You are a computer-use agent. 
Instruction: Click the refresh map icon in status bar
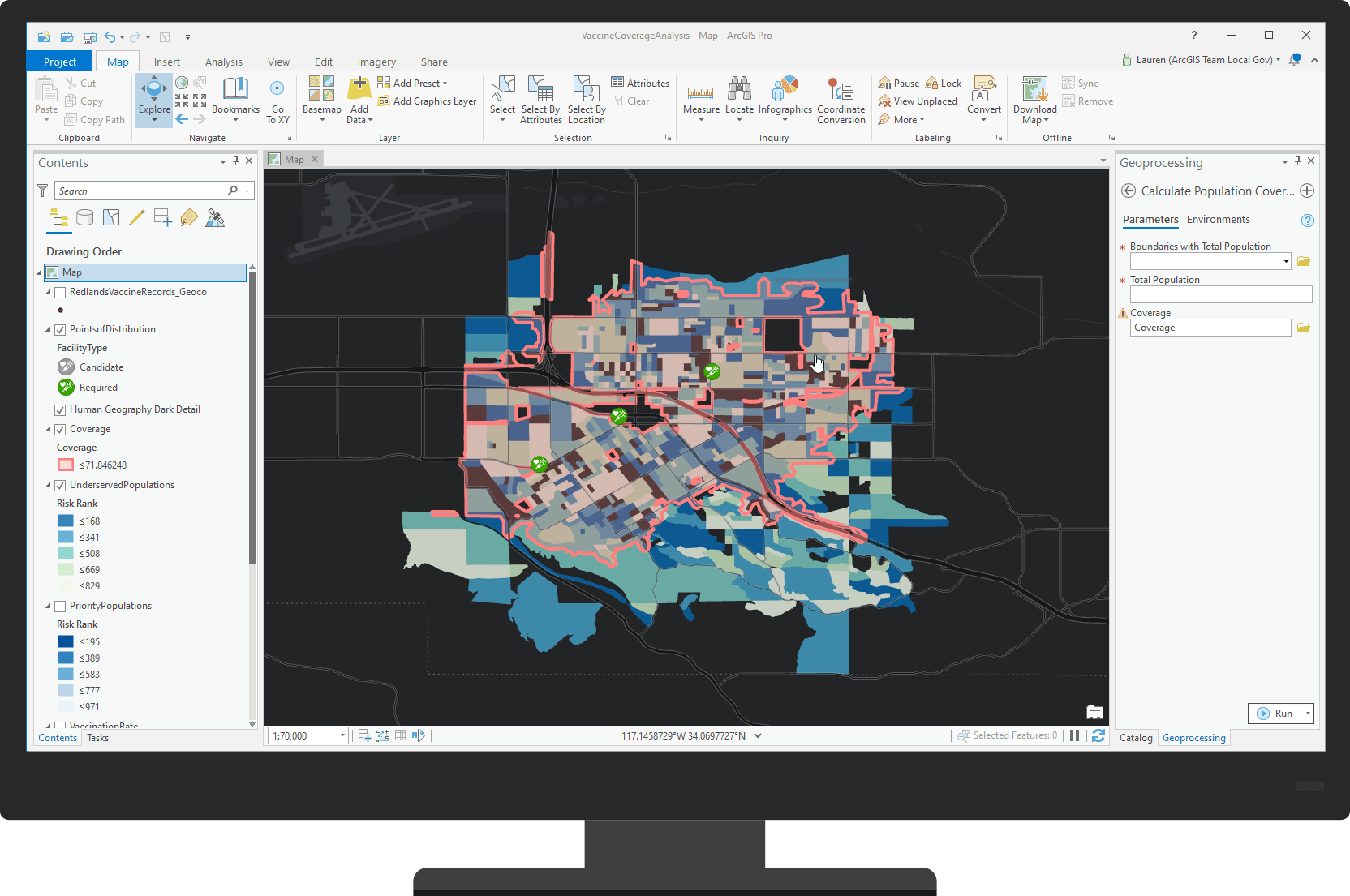pos(1098,735)
